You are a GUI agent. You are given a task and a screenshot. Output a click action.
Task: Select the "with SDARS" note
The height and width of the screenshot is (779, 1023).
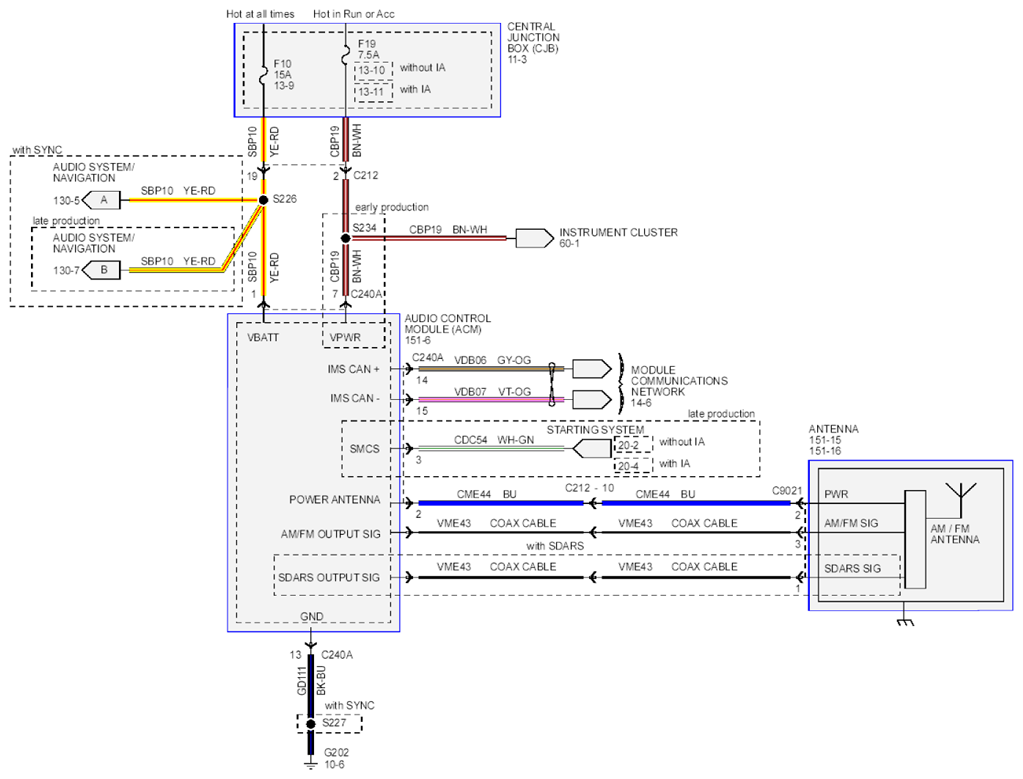coord(555,545)
